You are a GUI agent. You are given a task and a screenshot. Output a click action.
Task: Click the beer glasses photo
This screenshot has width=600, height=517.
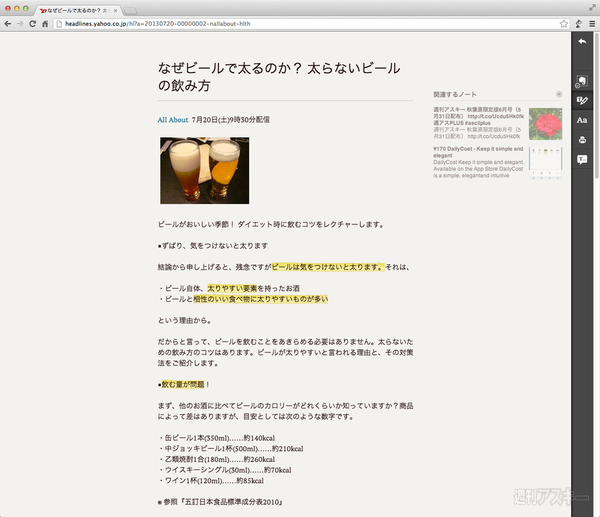(x=204, y=170)
